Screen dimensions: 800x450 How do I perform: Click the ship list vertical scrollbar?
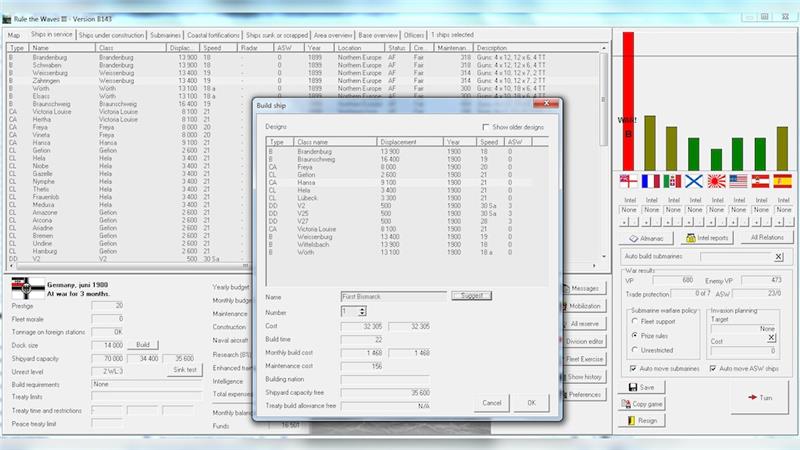(x=604, y=153)
